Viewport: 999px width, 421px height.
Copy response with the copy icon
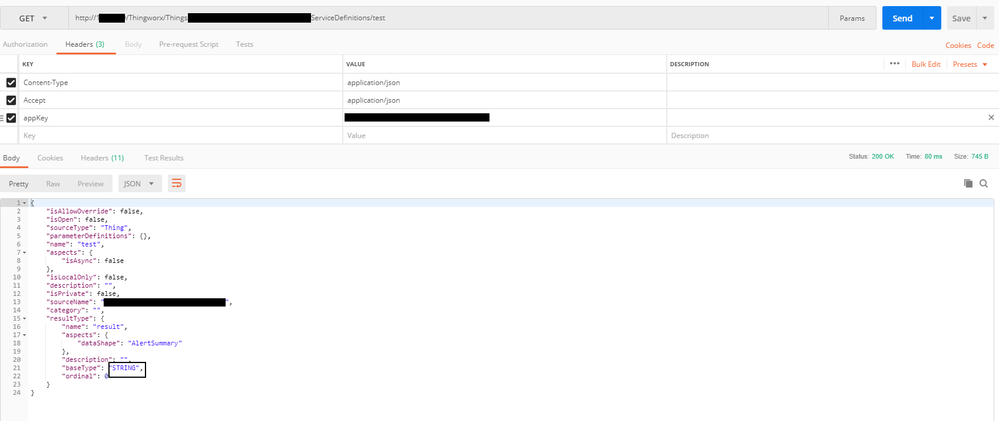pos(968,183)
